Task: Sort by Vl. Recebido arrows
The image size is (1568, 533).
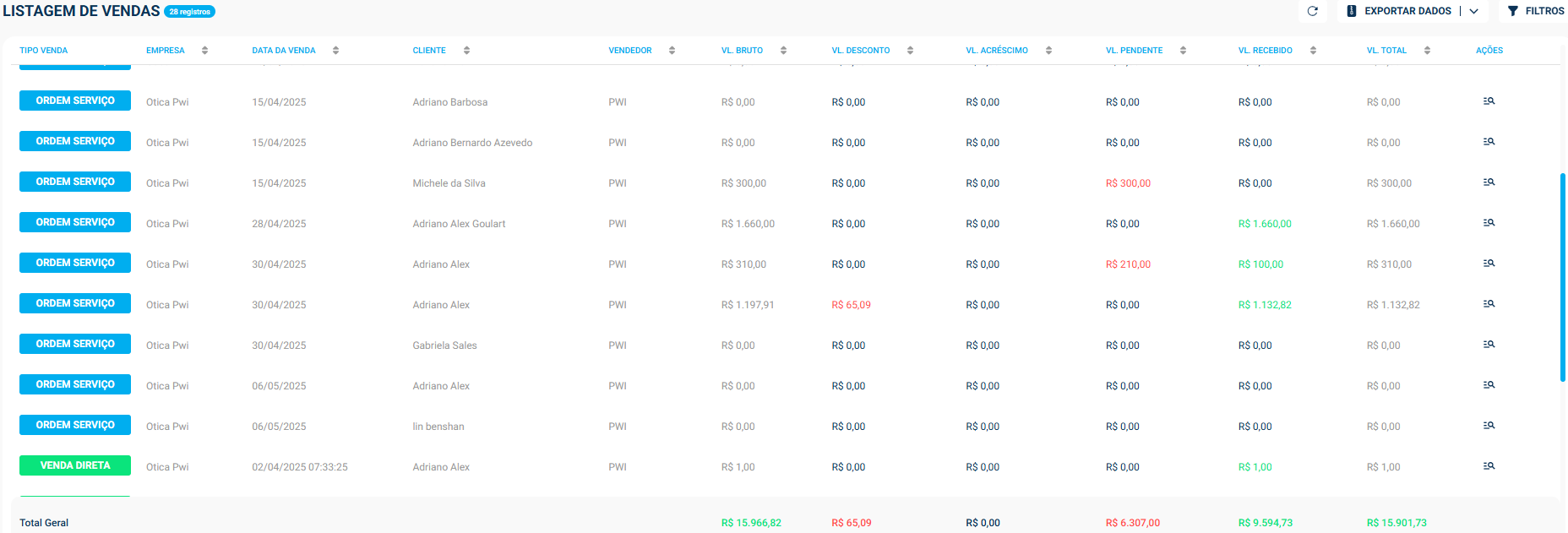Action: point(1313,51)
